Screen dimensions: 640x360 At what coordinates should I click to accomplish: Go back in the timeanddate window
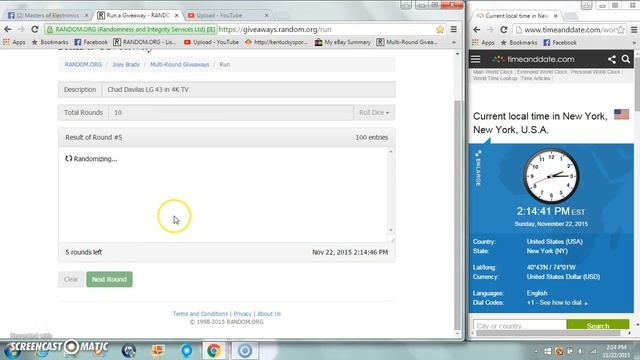[476, 30]
